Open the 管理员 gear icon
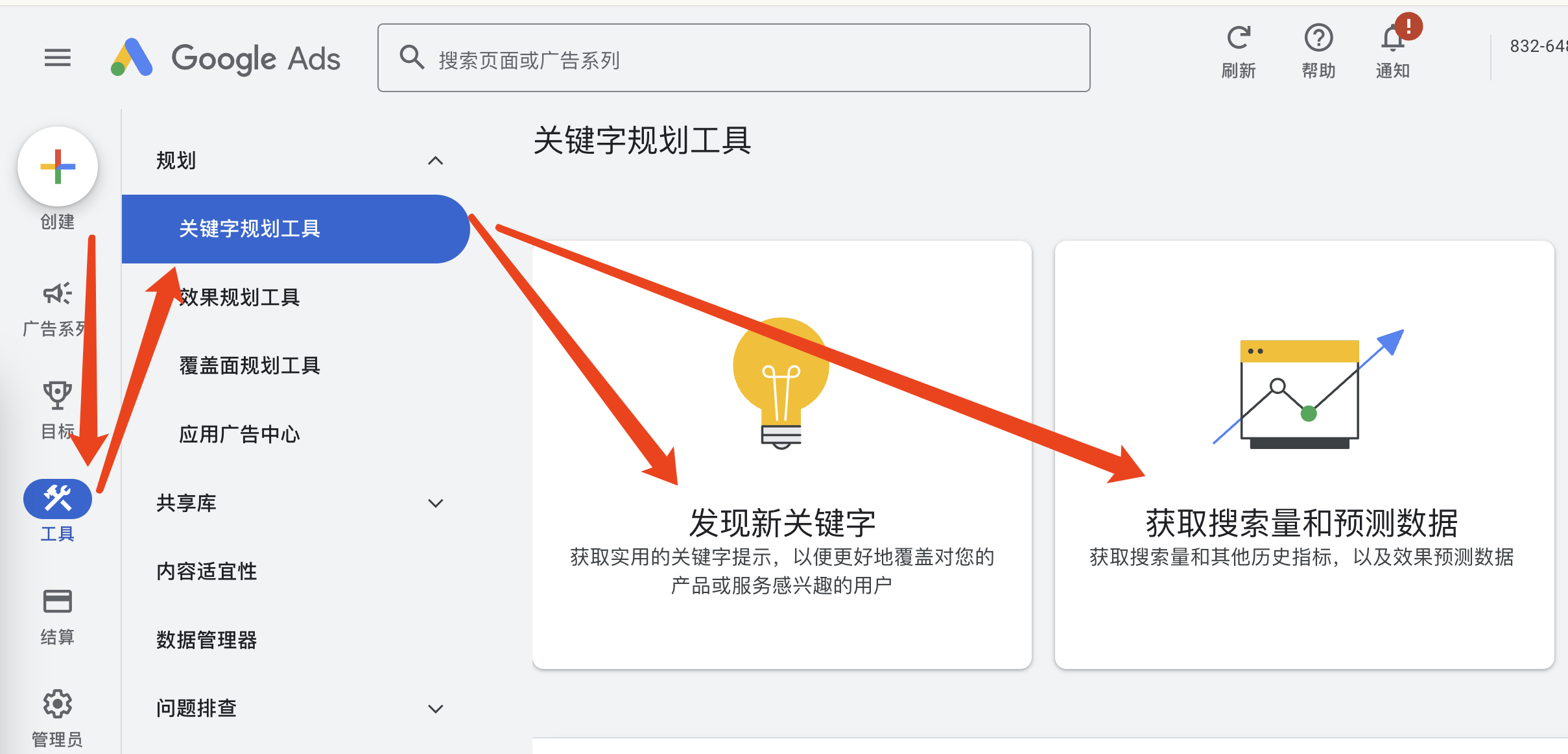 [57, 703]
